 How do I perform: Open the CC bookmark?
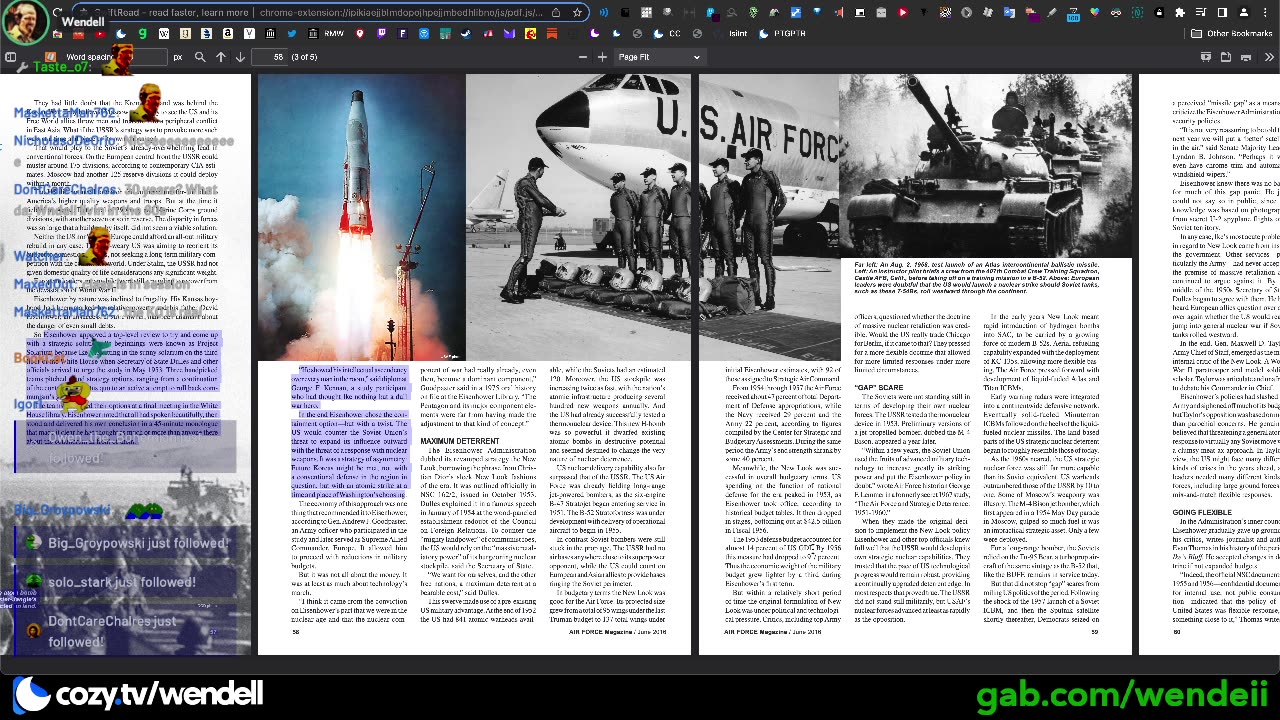click(666, 34)
